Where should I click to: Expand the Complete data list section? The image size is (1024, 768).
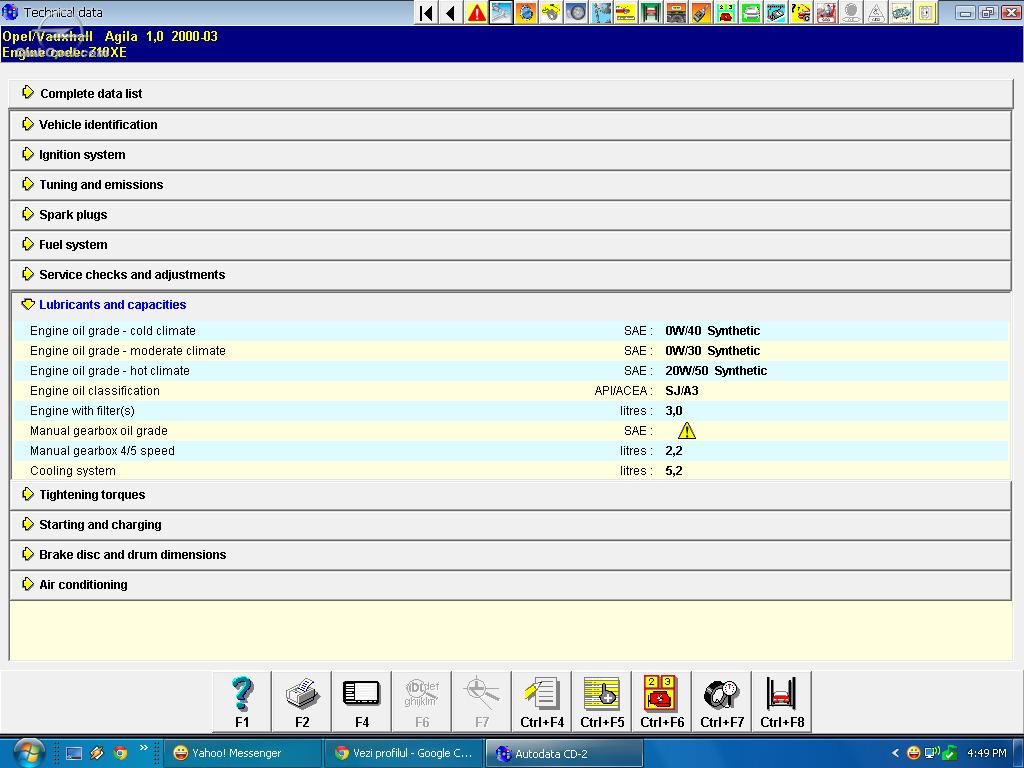point(511,93)
